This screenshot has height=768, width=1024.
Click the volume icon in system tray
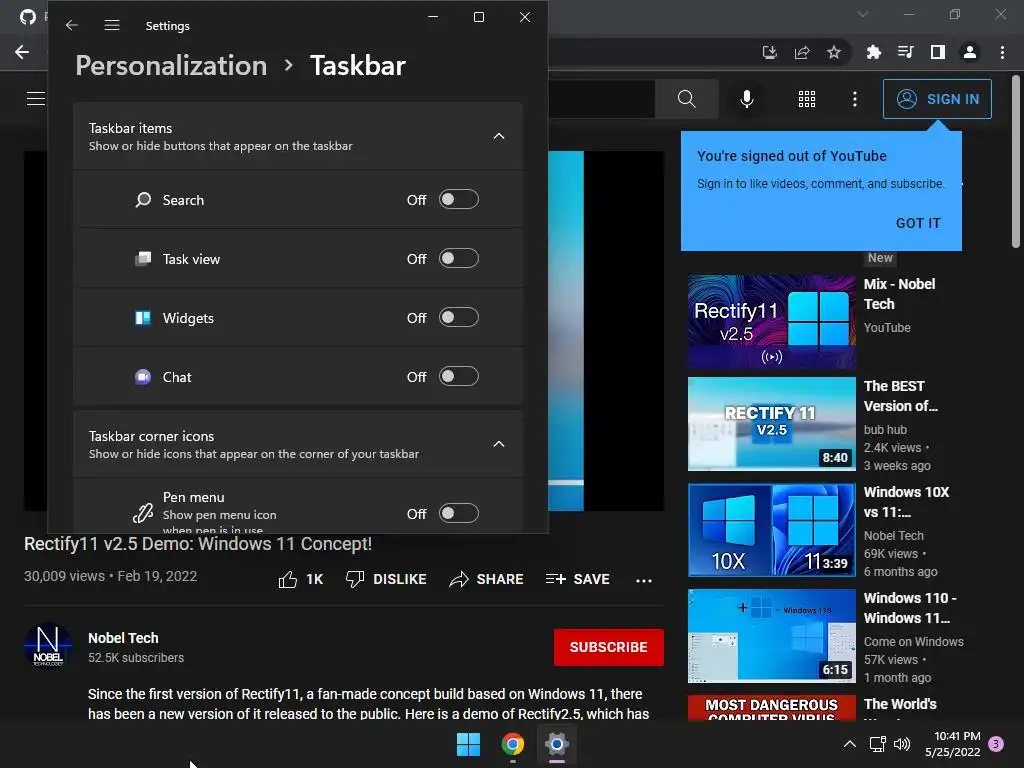[902, 744]
